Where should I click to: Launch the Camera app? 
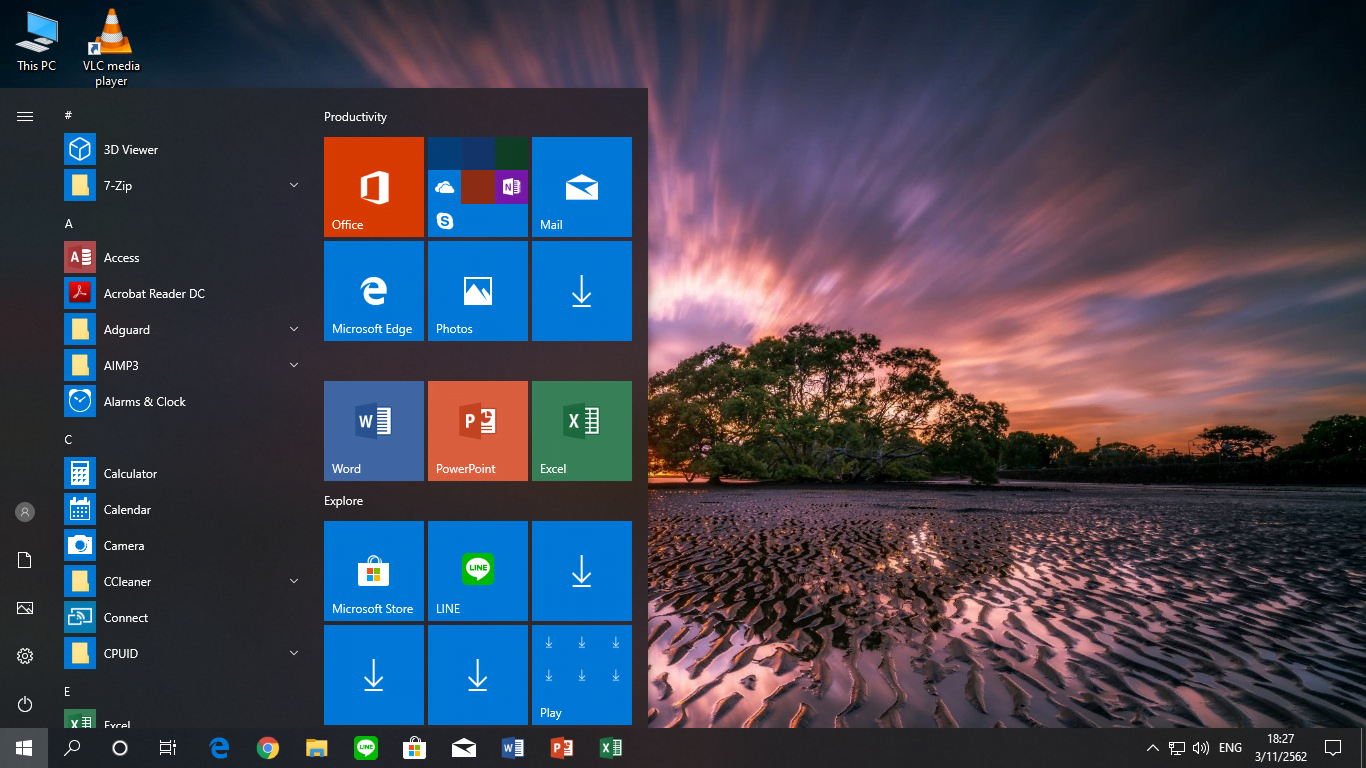tap(184, 546)
